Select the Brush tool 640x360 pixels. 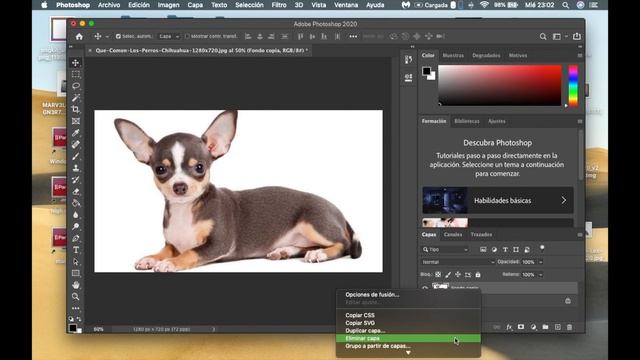click(x=76, y=156)
